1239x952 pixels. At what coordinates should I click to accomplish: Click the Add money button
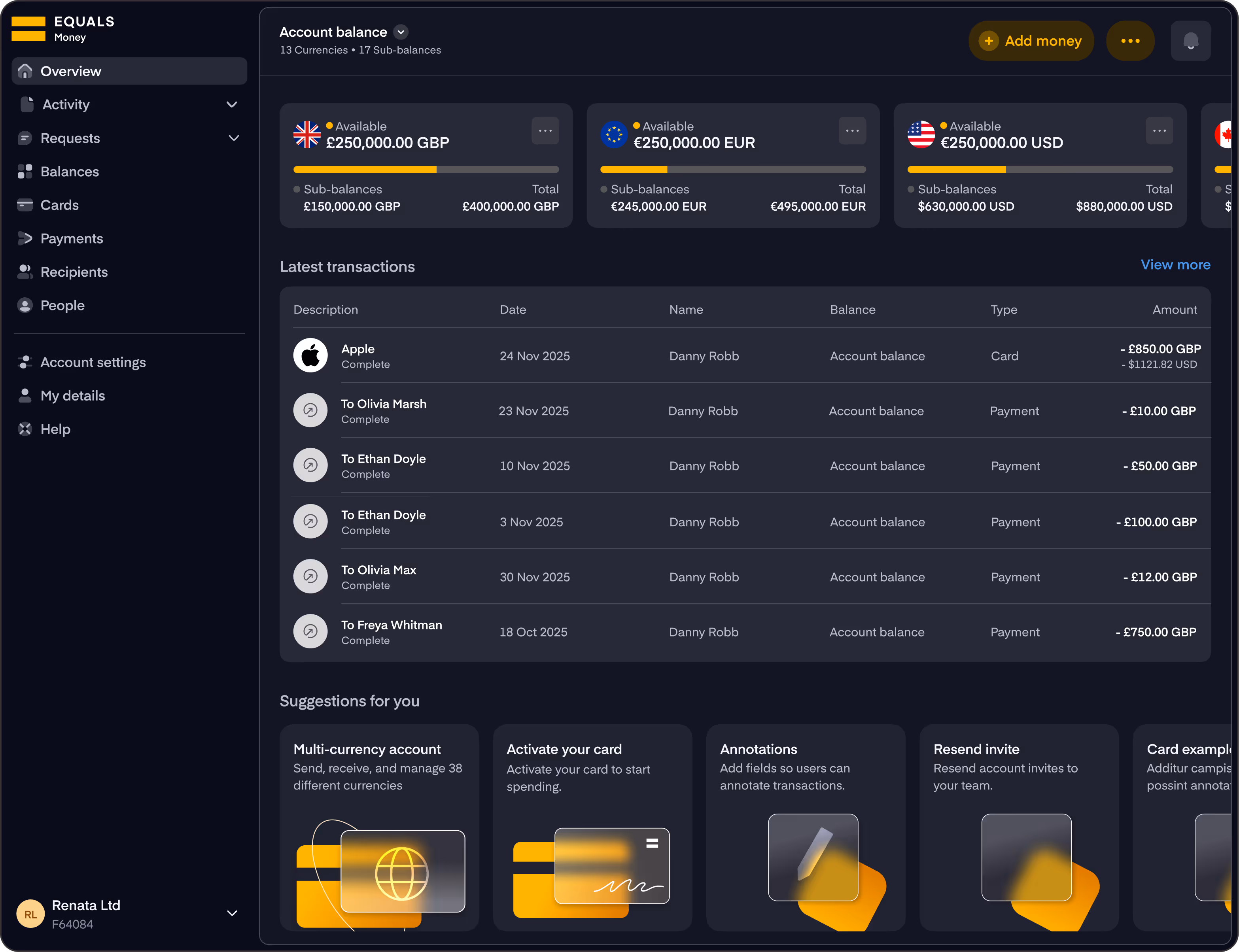(1031, 40)
